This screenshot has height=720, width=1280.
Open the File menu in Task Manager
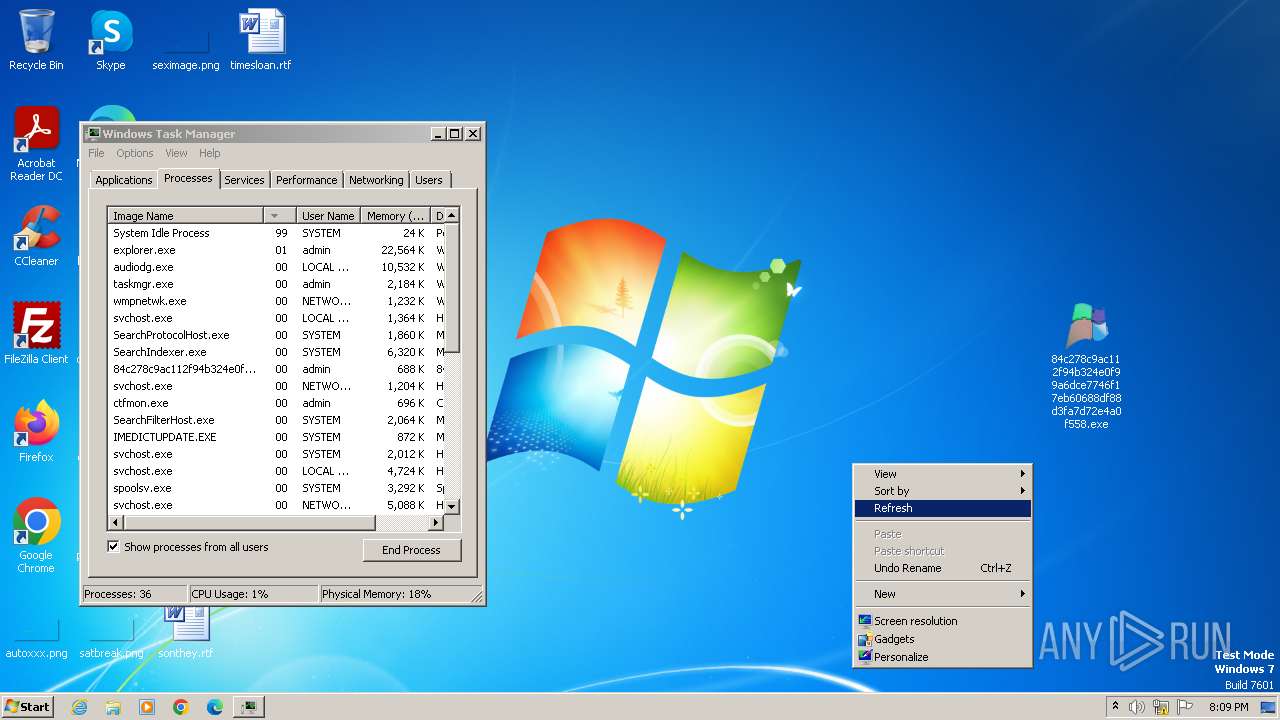coord(96,153)
